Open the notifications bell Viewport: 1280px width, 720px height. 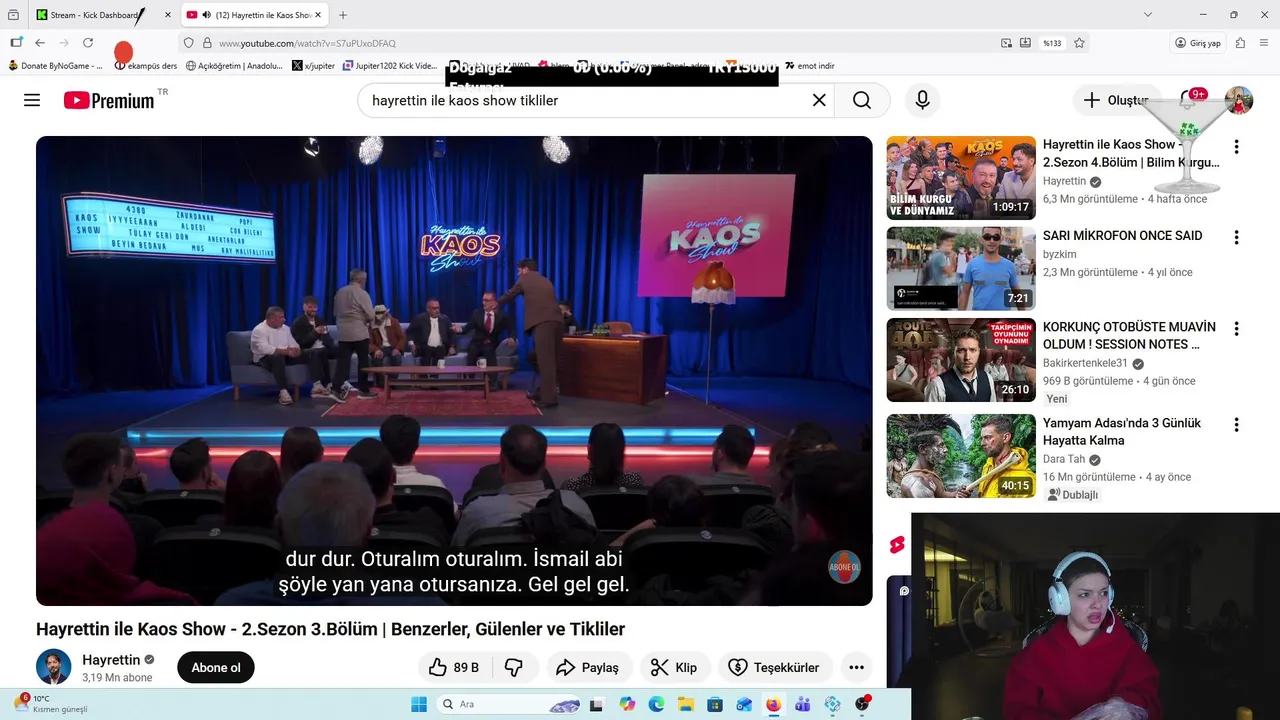[x=1190, y=100]
